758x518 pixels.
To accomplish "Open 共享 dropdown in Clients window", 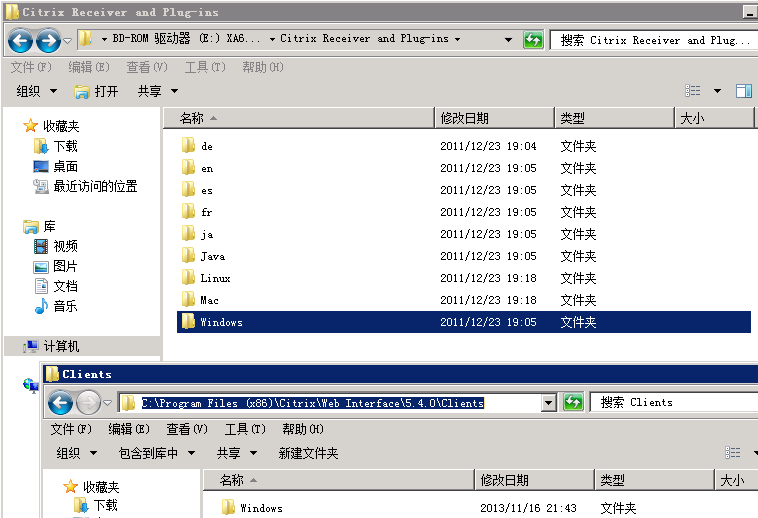I will (x=236, y=453).
